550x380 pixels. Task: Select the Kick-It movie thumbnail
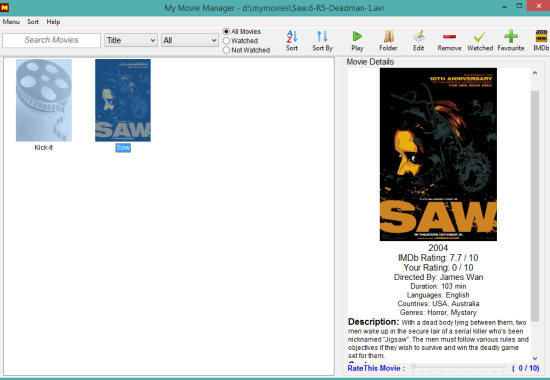[44, 100]
